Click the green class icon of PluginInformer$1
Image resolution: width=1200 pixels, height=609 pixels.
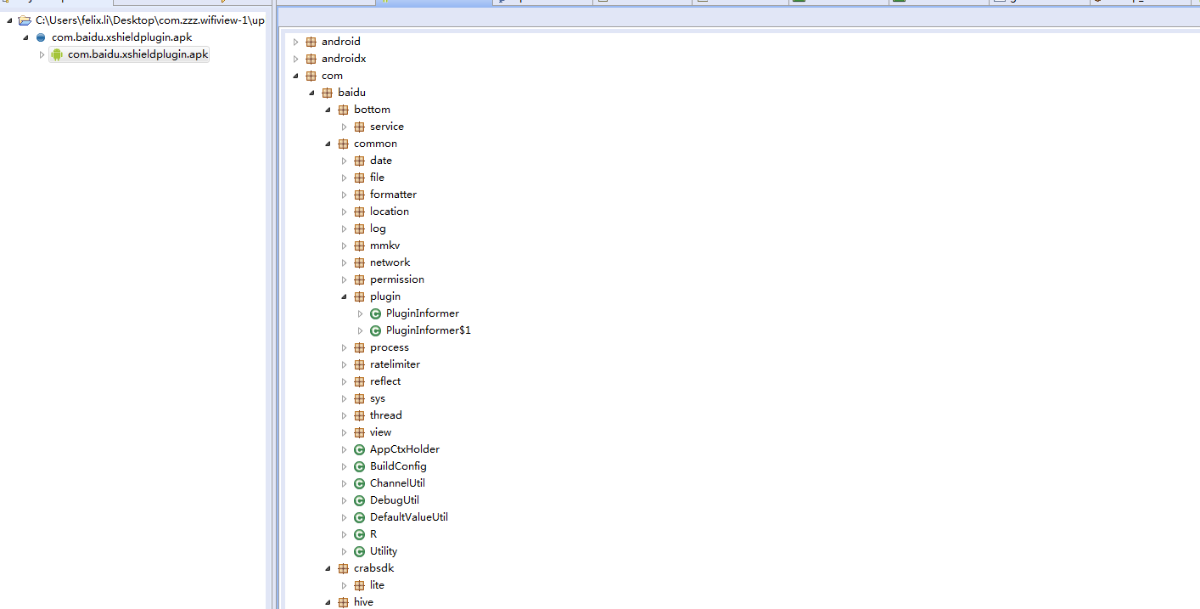pos(375,331)
